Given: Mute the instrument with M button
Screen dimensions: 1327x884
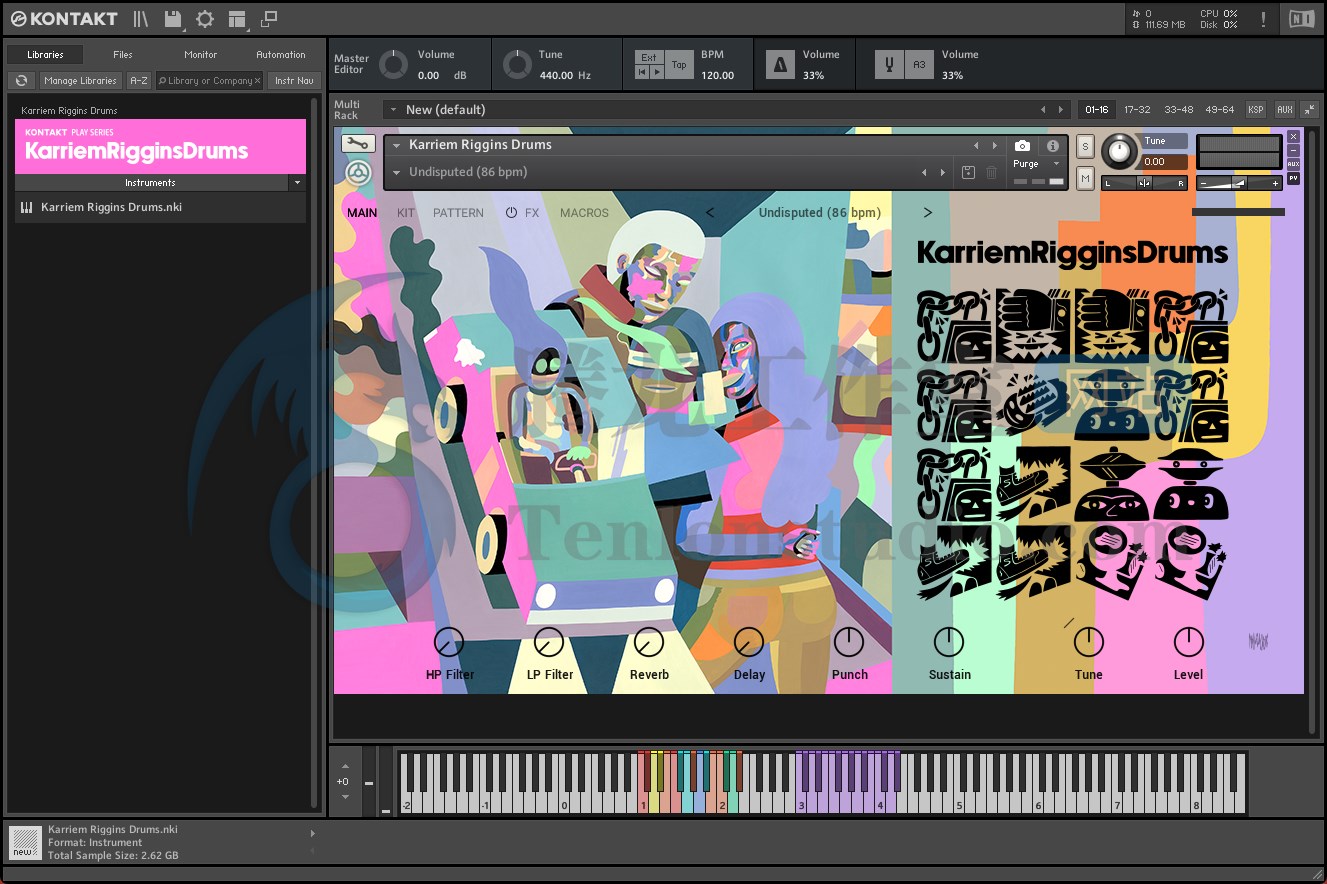Looking at the screenshot, I should 1085,178.
